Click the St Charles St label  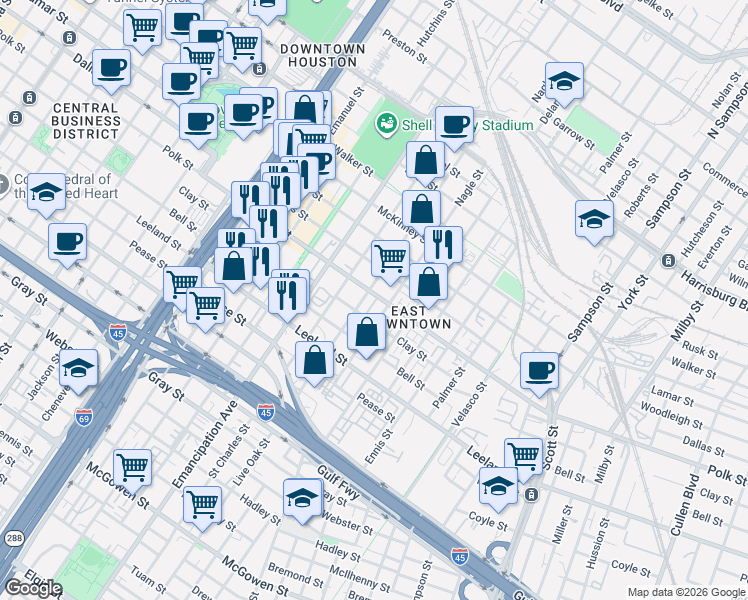click(x=229, y=451)
